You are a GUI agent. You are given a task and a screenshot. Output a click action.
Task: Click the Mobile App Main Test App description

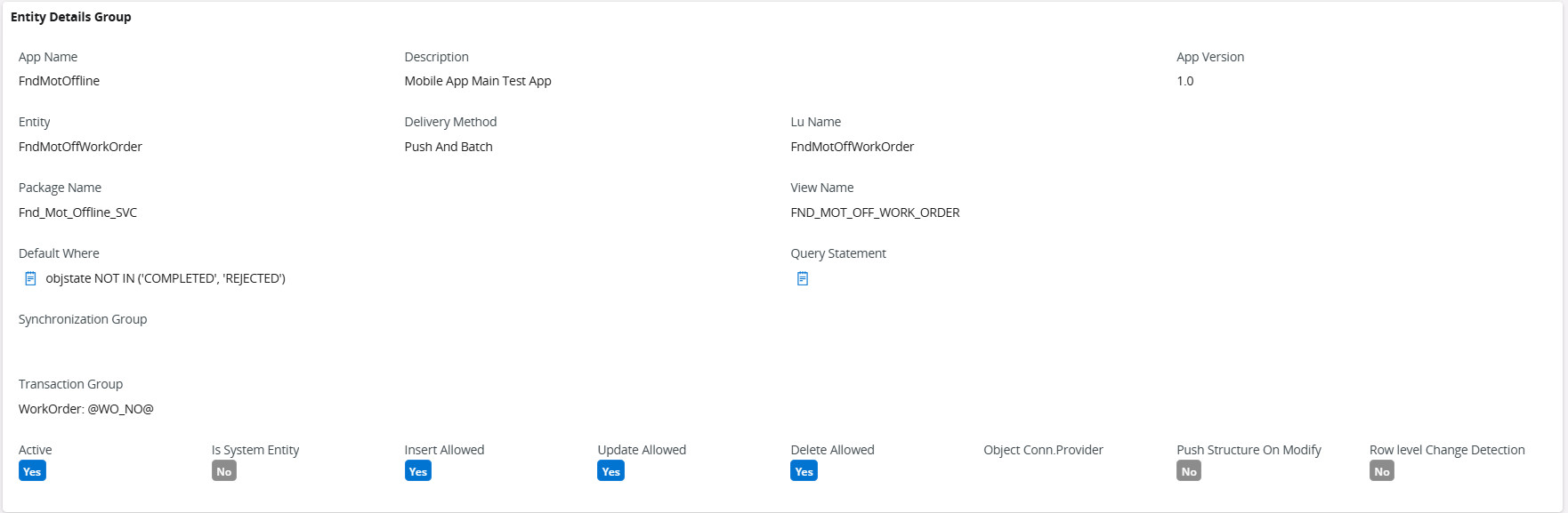[x=478, y=81]
